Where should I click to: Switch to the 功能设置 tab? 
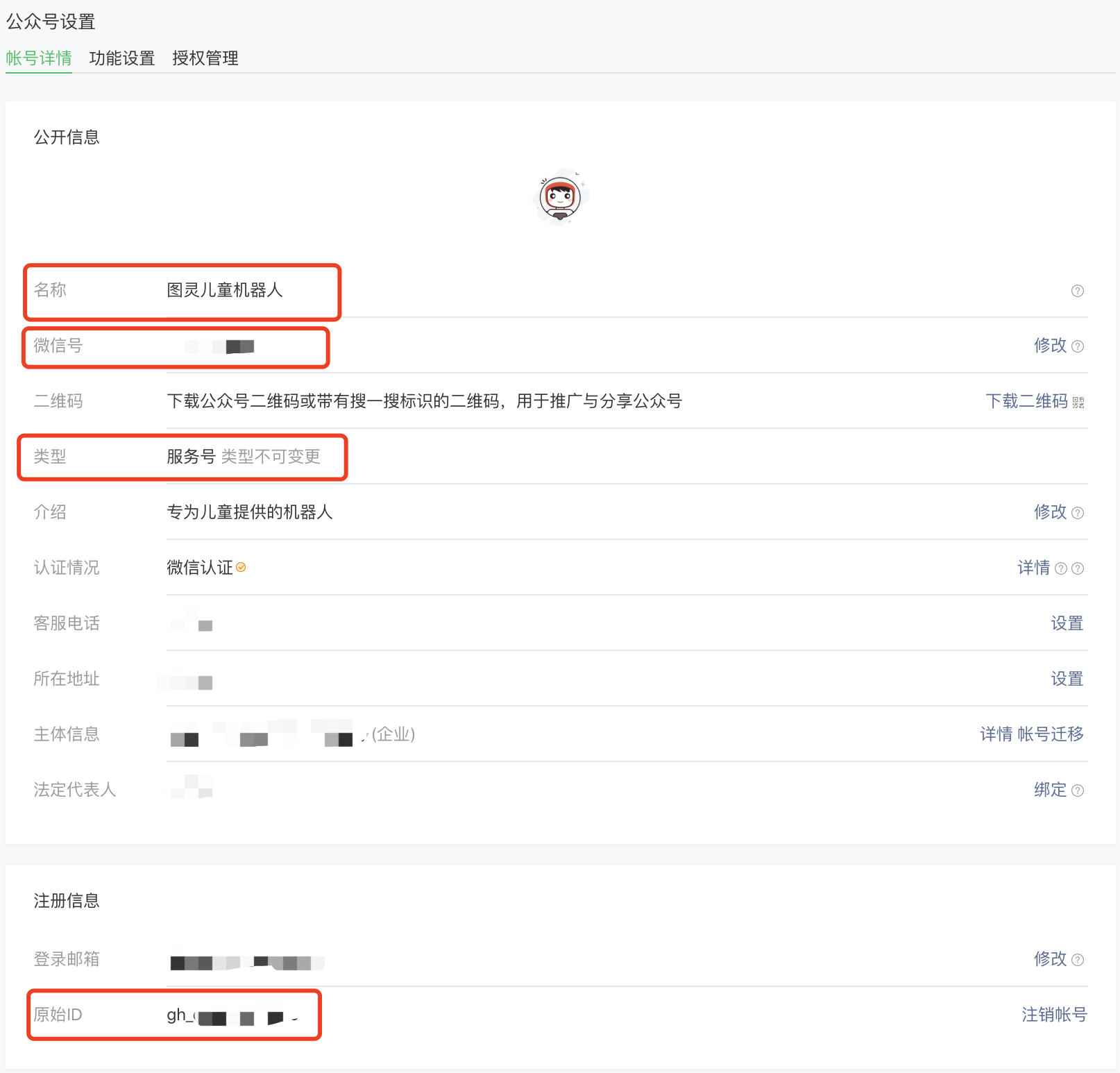[122, 58]
